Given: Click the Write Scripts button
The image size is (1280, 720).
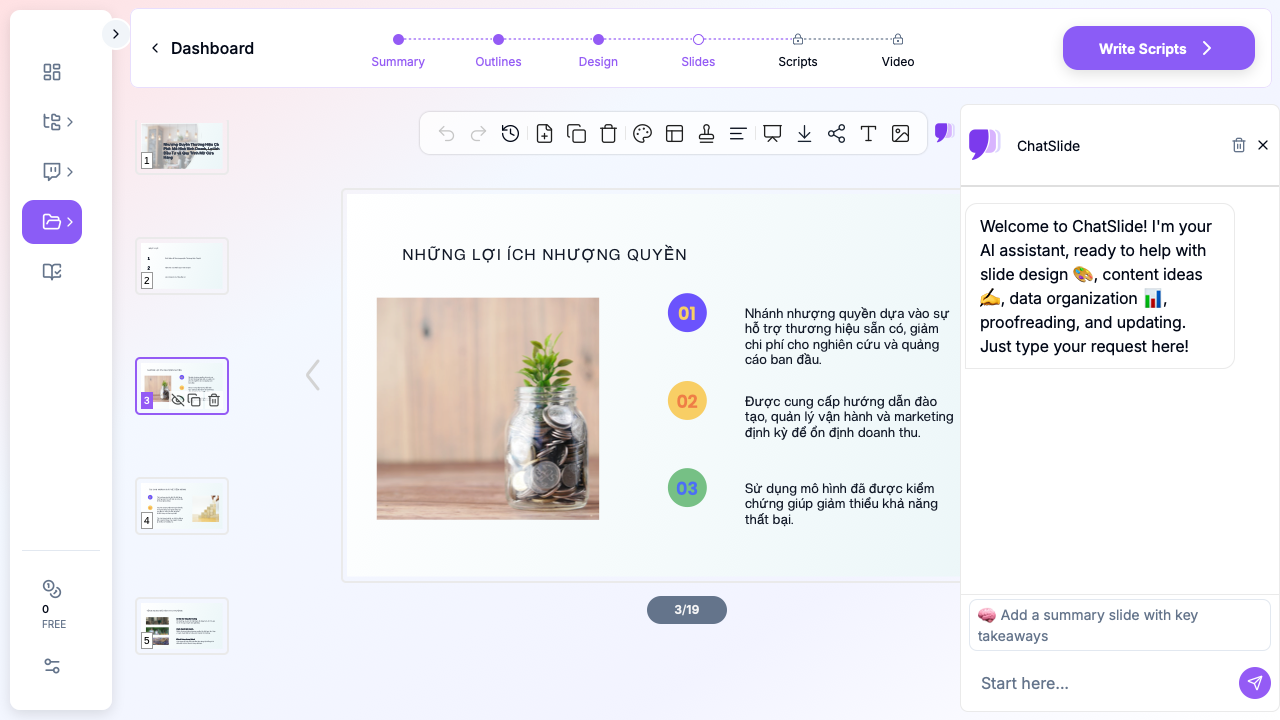Looking at the screenshot, I should (x=1158, y=47).
